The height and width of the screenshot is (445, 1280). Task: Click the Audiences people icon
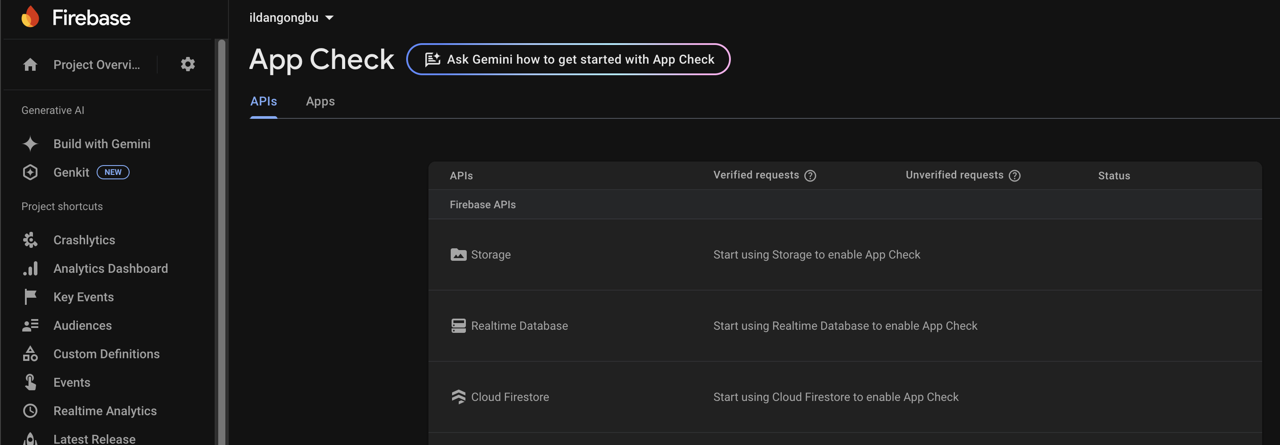(x=30, y=325)
